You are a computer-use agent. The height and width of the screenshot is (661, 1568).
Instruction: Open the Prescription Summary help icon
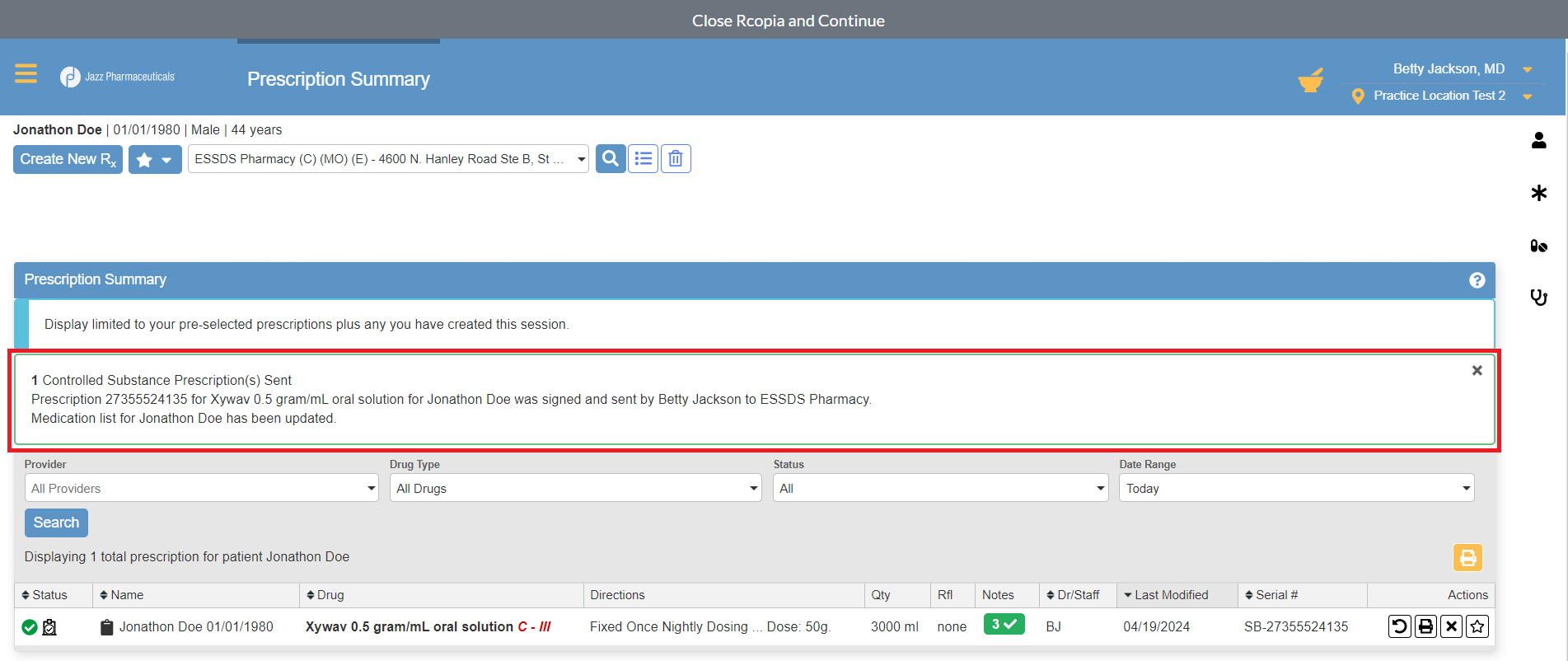pyautogui.click(x=1477, y=280)
